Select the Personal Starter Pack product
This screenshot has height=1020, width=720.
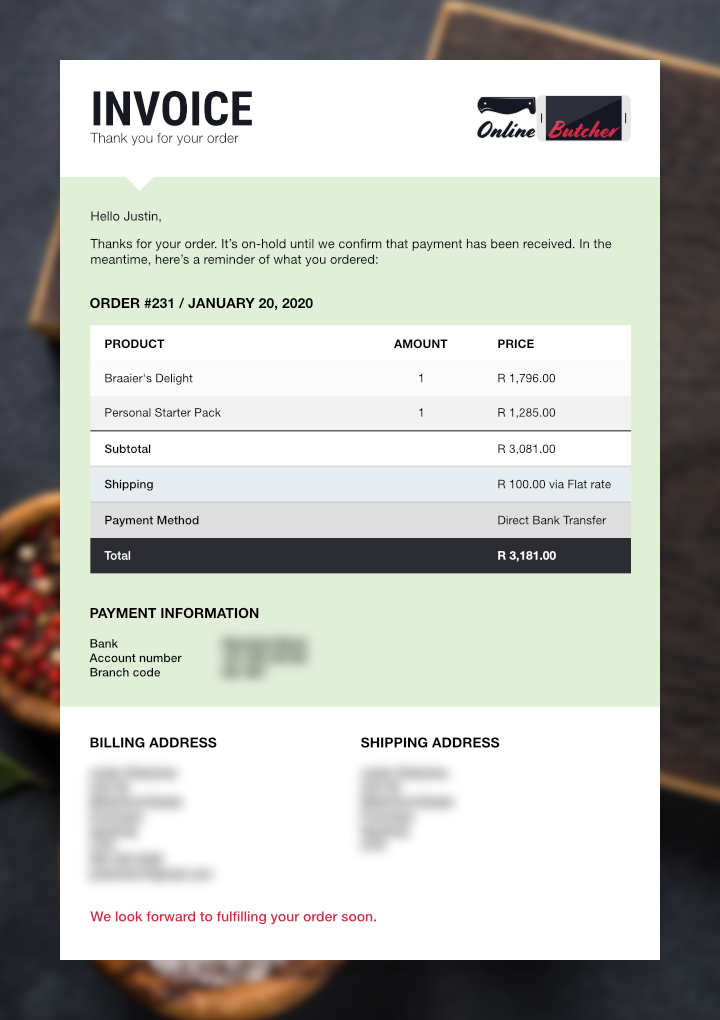(x=163, y=413)
